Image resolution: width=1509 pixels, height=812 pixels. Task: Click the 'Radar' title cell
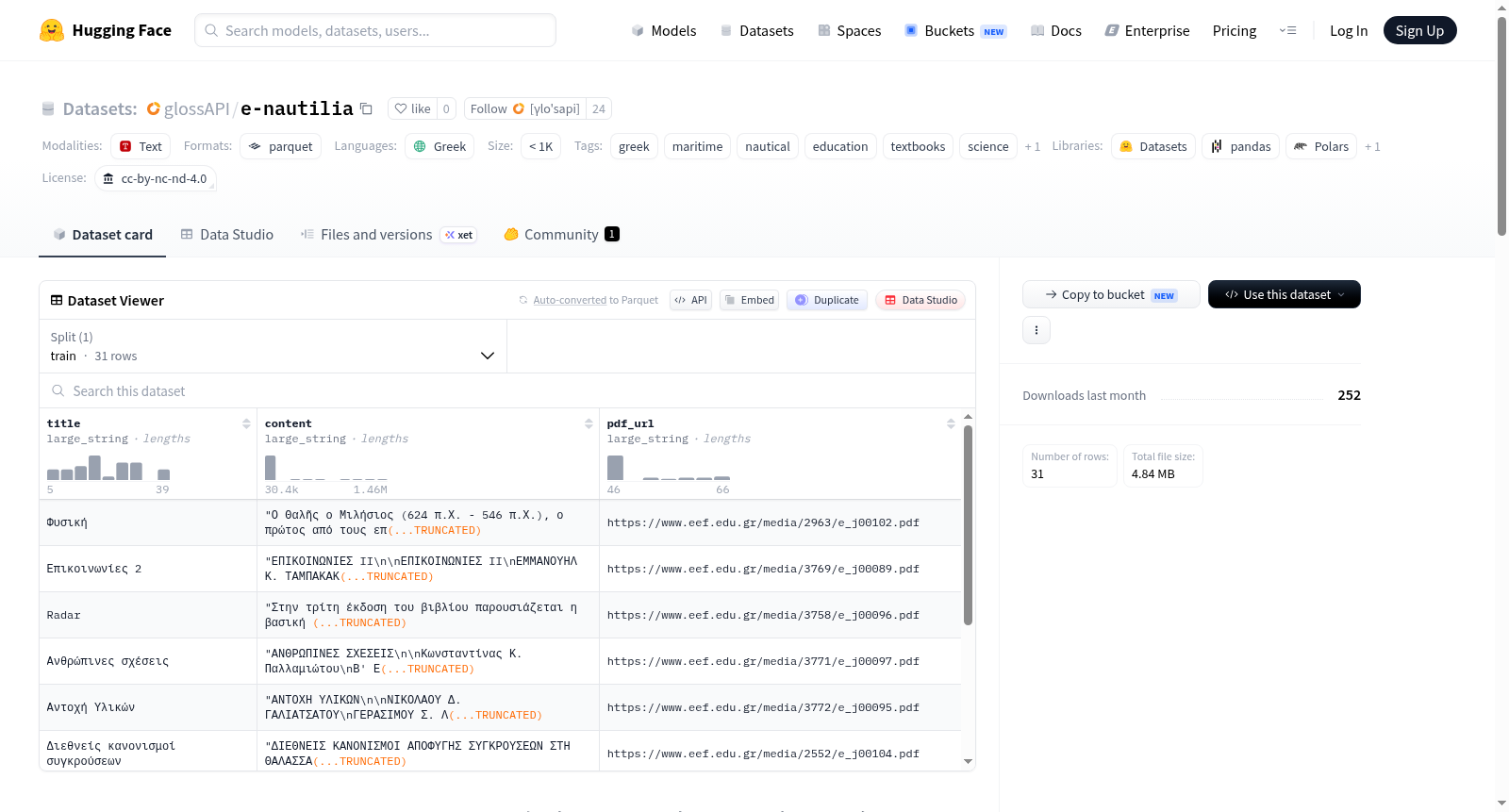[148, 615]
